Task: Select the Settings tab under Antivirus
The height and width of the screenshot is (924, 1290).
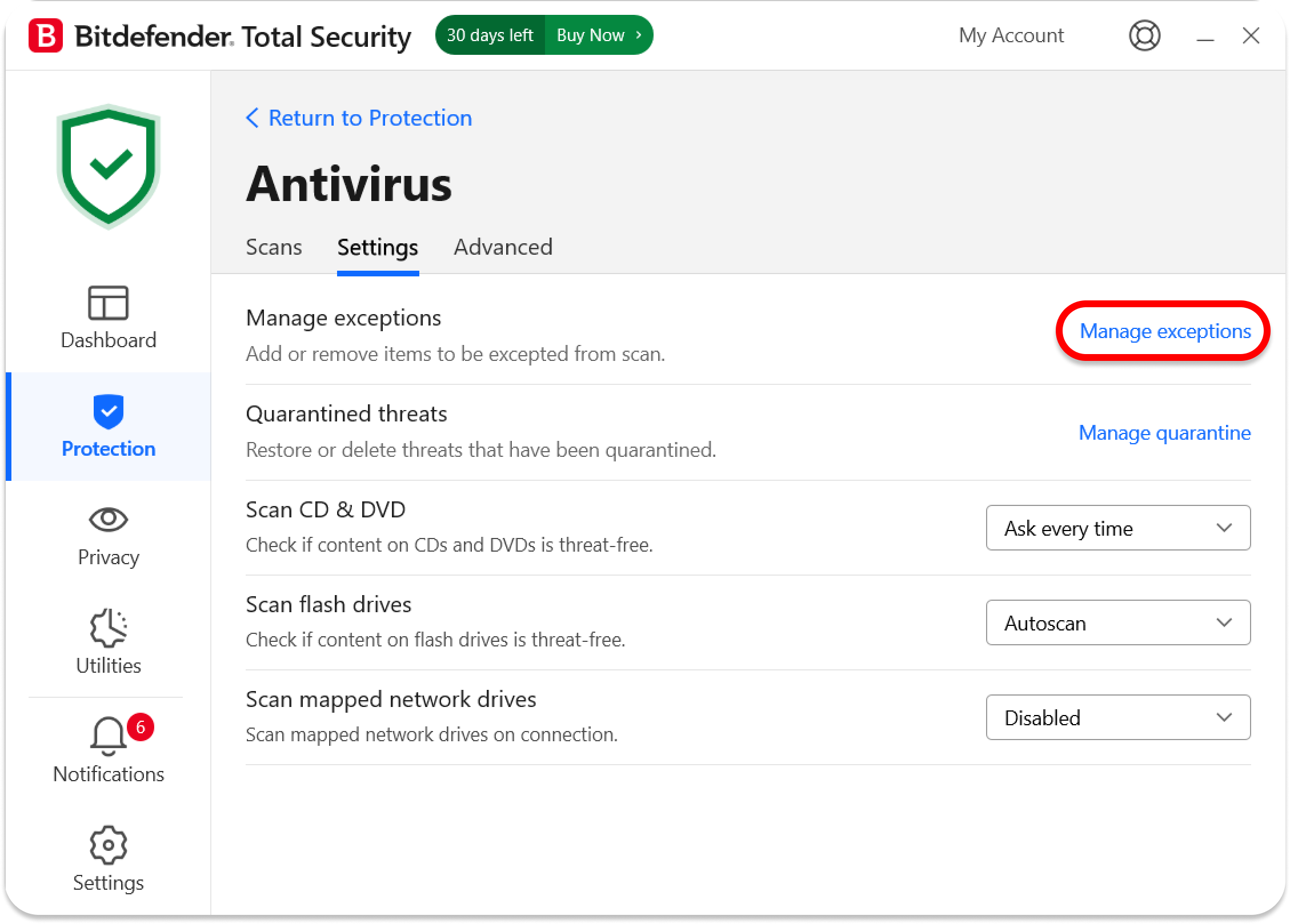Action: [378, 247]
